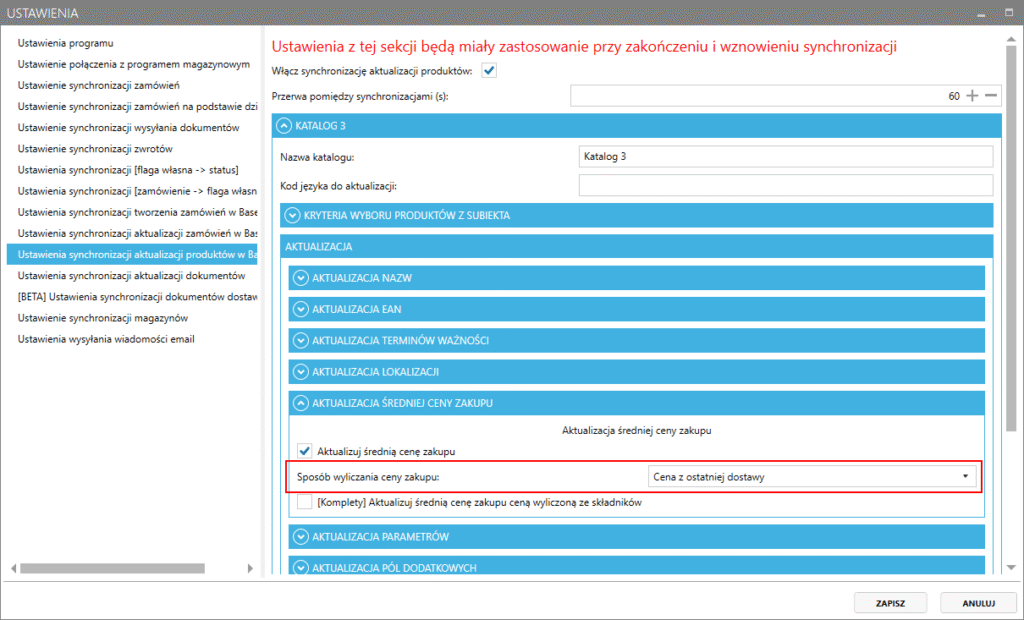
Task: Select Ustawienia synchronizacji [flaga własna -> status]
Action: pyautogui.click(x=128, y=170)
